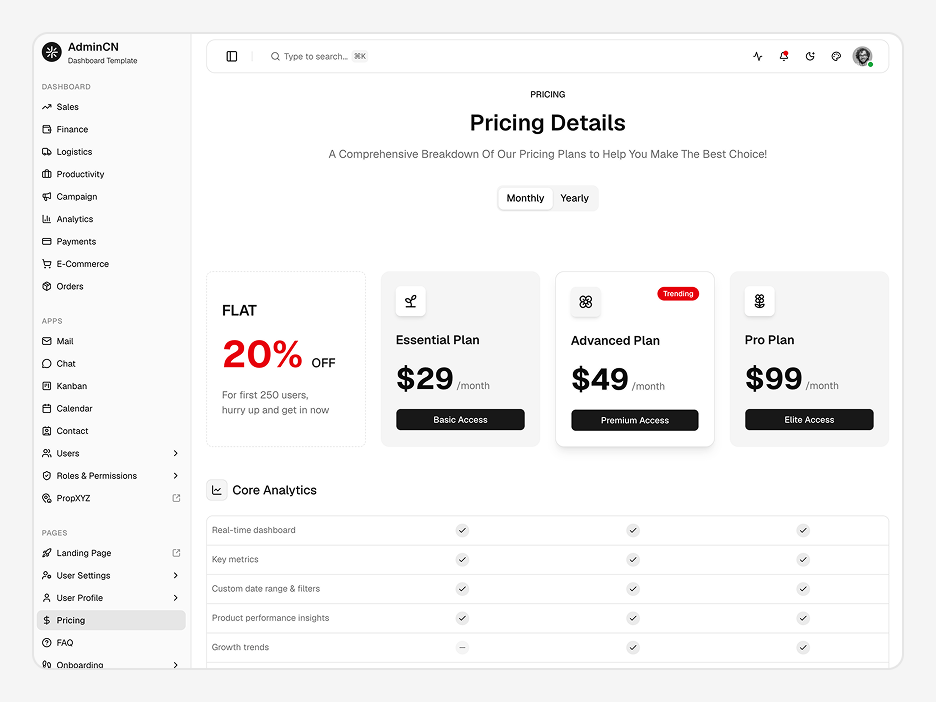This screenshot has height=702, width=936.
Task: Click Key metrics Advanced checkmark
Action: pos(633,559)
